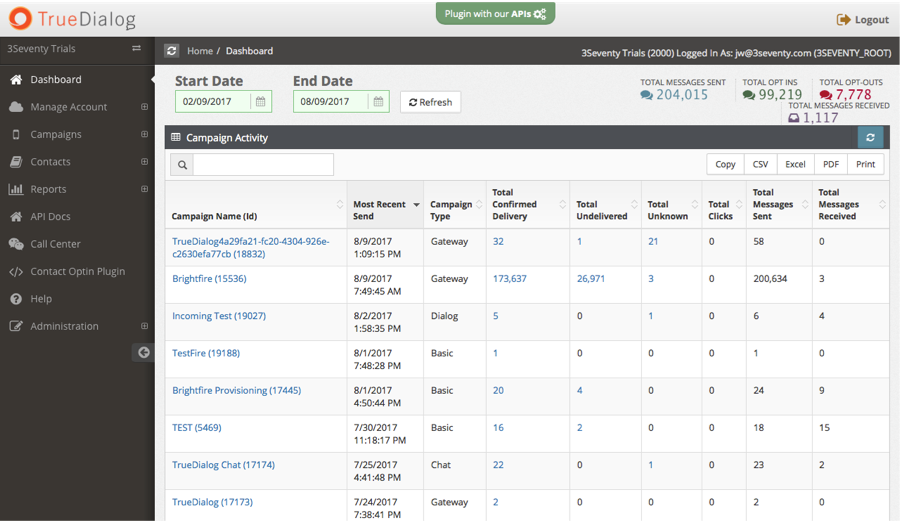Click the TrueDialog logo
The height and width of the screenshot is (521, 900).
point(72,19)
